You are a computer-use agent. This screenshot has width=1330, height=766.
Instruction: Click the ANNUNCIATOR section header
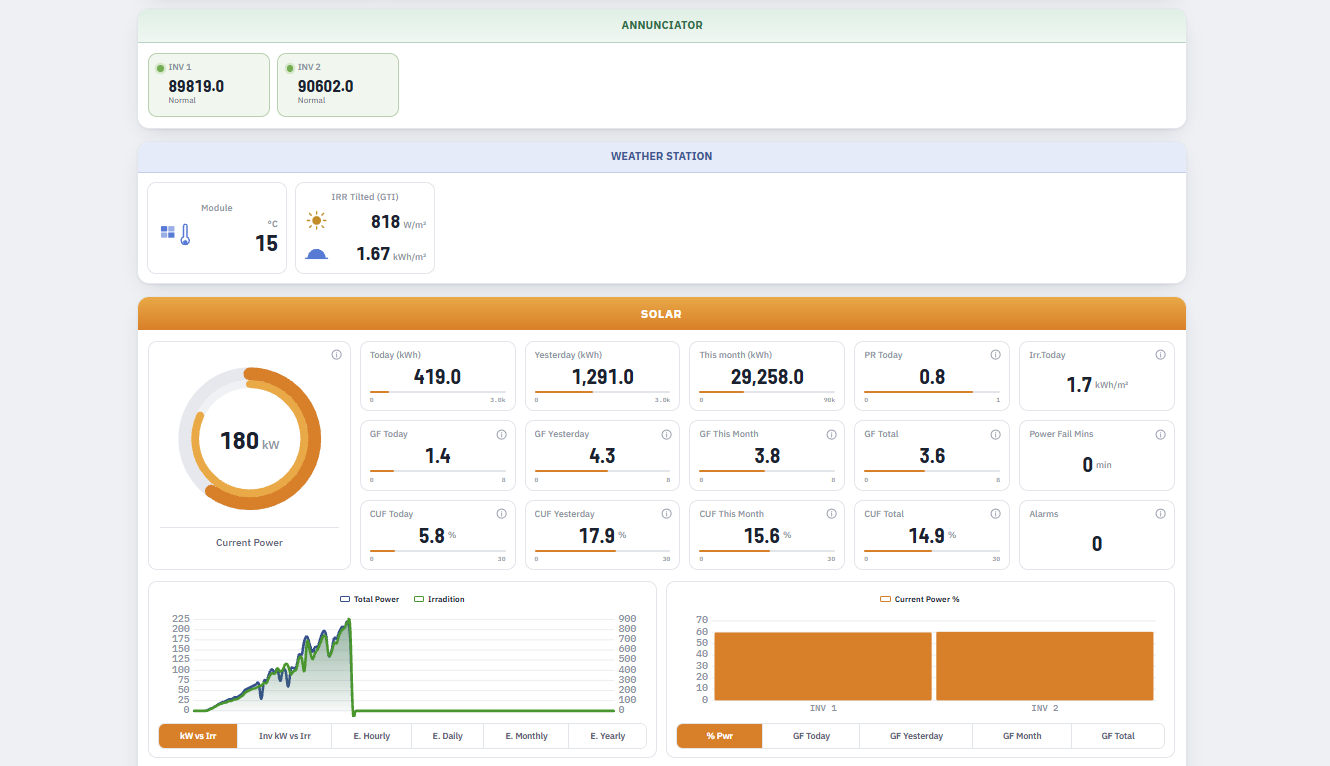[662, 26]
